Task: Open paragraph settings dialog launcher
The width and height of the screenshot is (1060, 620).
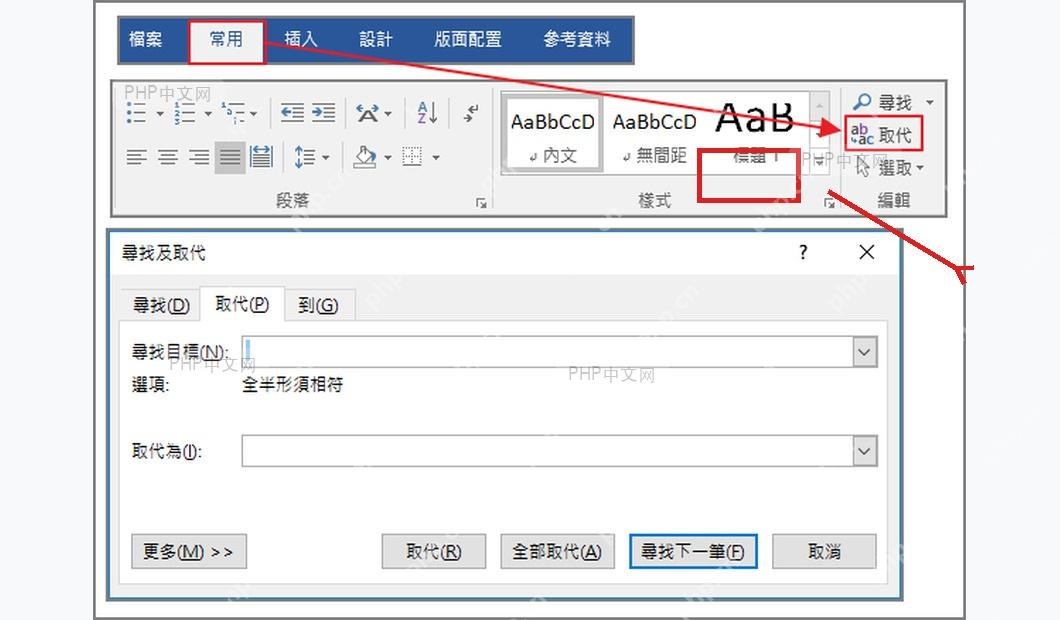Action: point(481,203)
